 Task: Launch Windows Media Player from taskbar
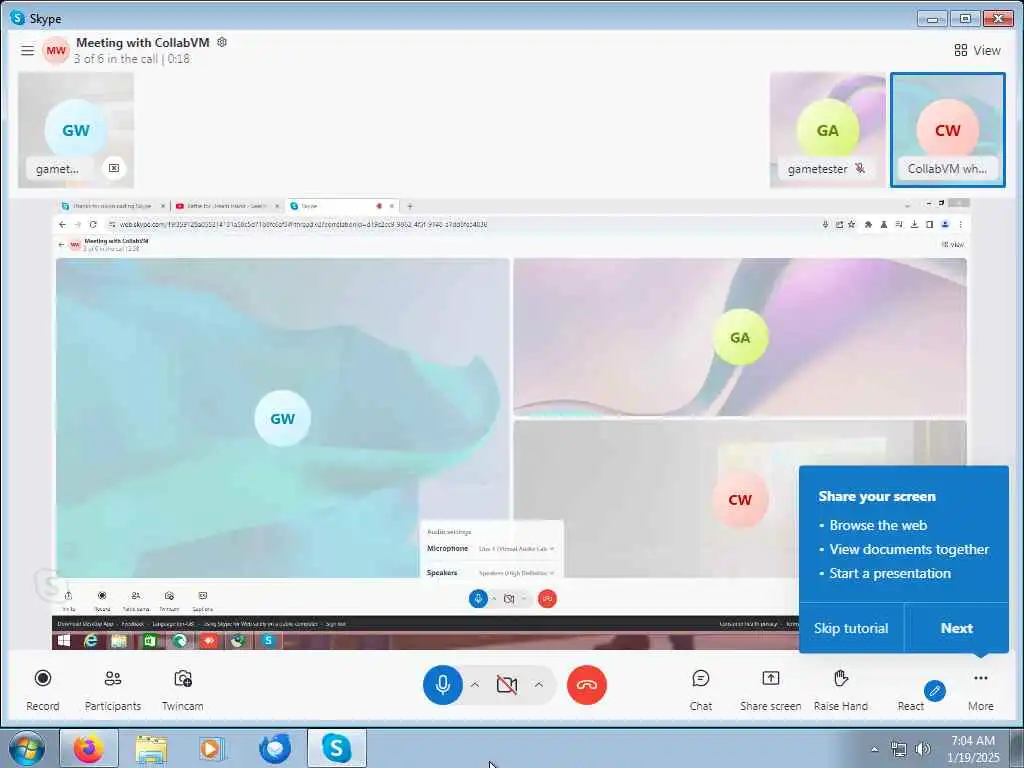[212, 748]
